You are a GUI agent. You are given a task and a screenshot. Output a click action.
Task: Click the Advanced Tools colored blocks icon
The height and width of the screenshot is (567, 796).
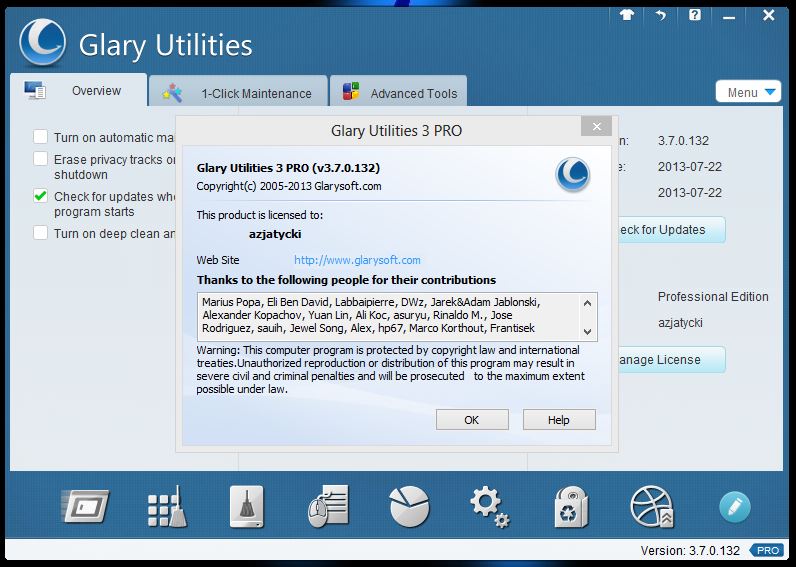tap(351, 92)
